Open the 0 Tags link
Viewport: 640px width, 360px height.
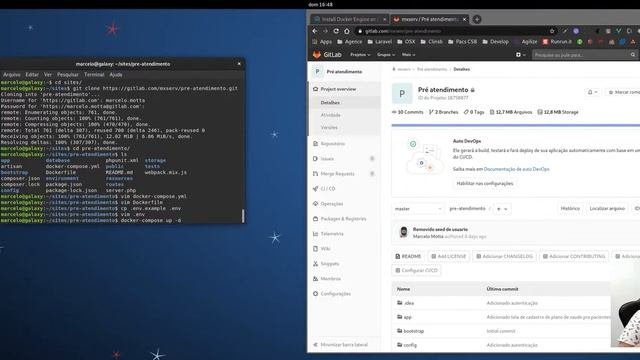(473, 112)
